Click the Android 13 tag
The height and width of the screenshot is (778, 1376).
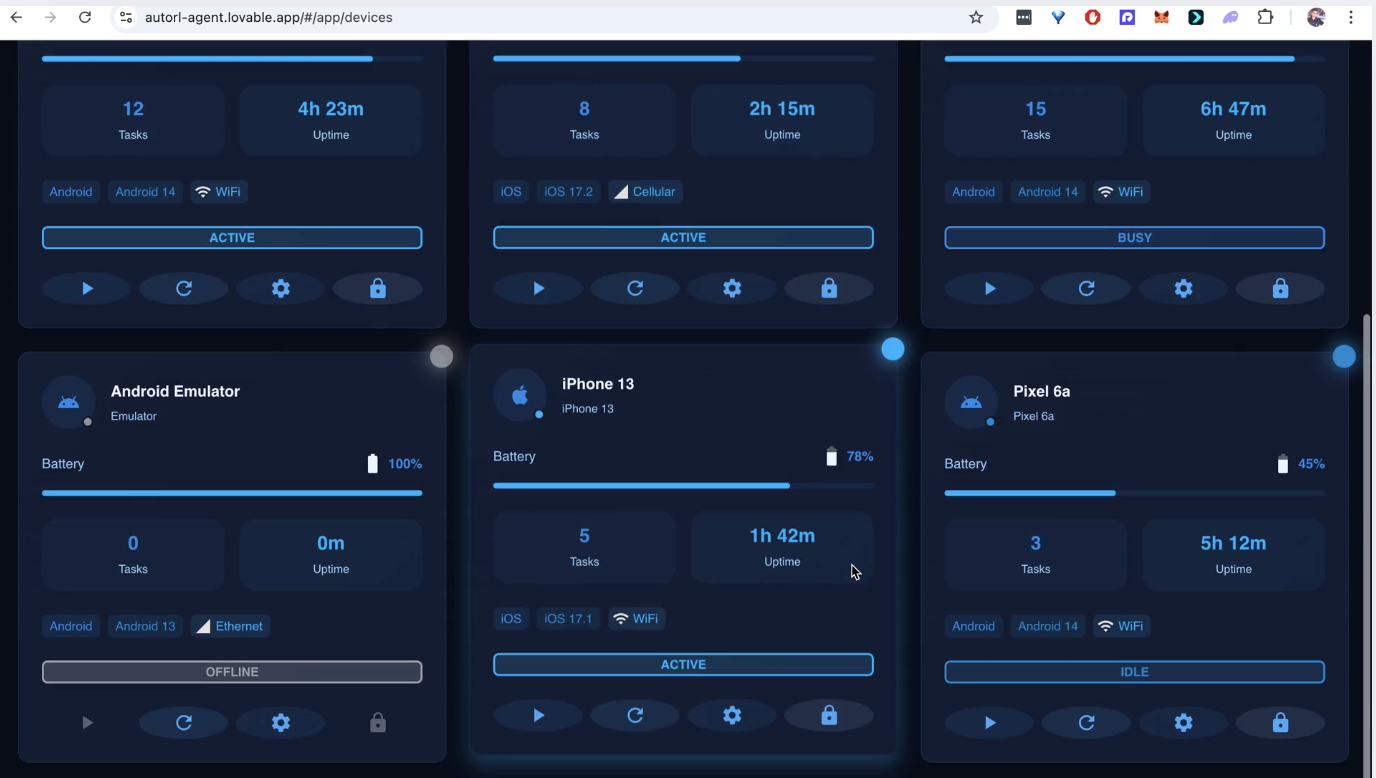(x=145, y=626)
